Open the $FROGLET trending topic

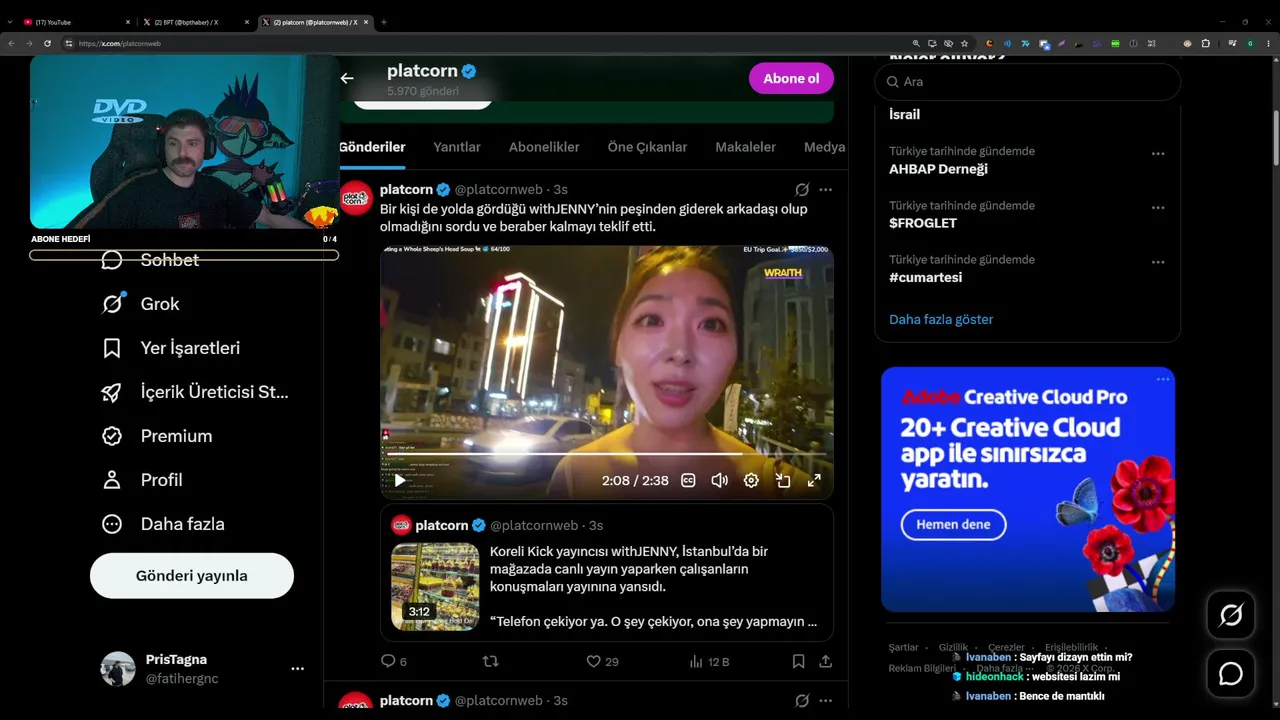[x=923, y=224]
